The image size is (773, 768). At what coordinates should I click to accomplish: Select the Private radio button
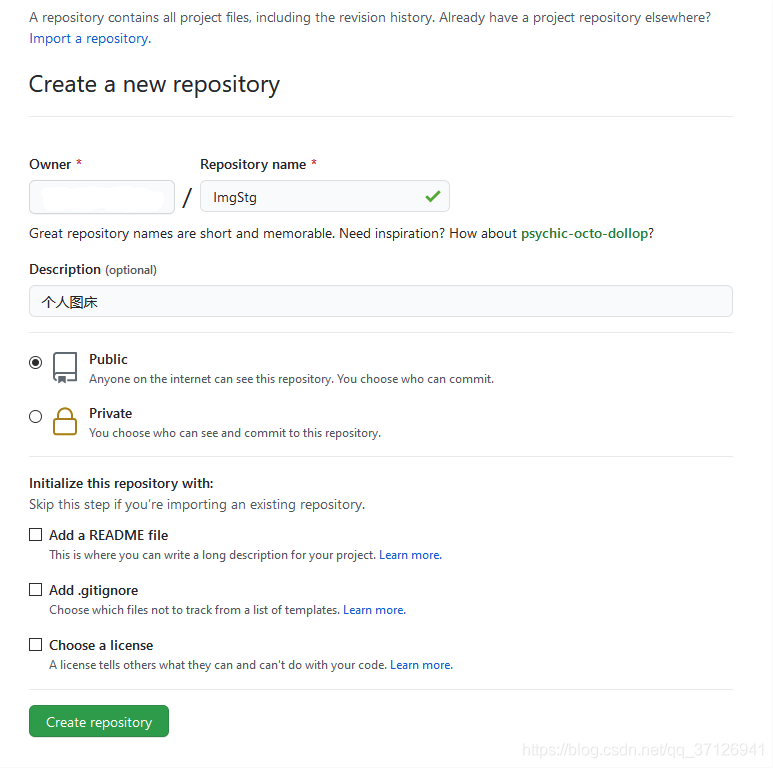35,417
